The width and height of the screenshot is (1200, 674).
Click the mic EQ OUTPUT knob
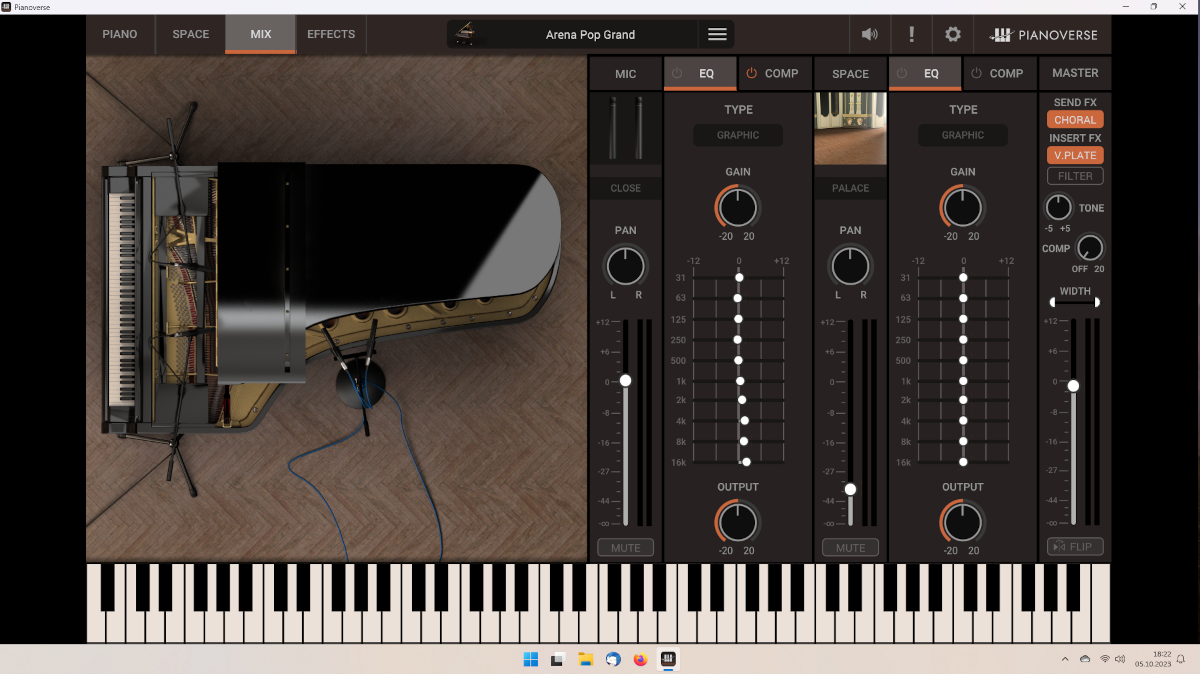click(x=738, y=522)
